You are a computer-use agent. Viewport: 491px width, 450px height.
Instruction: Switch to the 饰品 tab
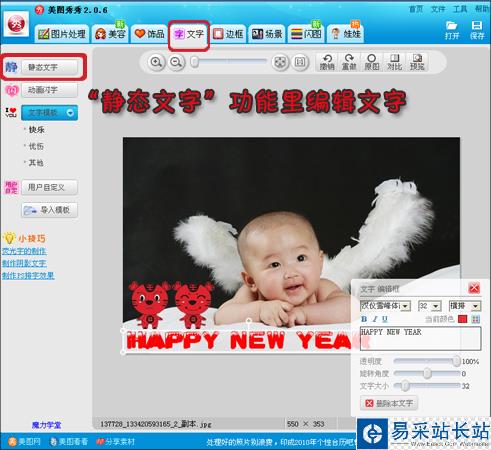[149, 34]
